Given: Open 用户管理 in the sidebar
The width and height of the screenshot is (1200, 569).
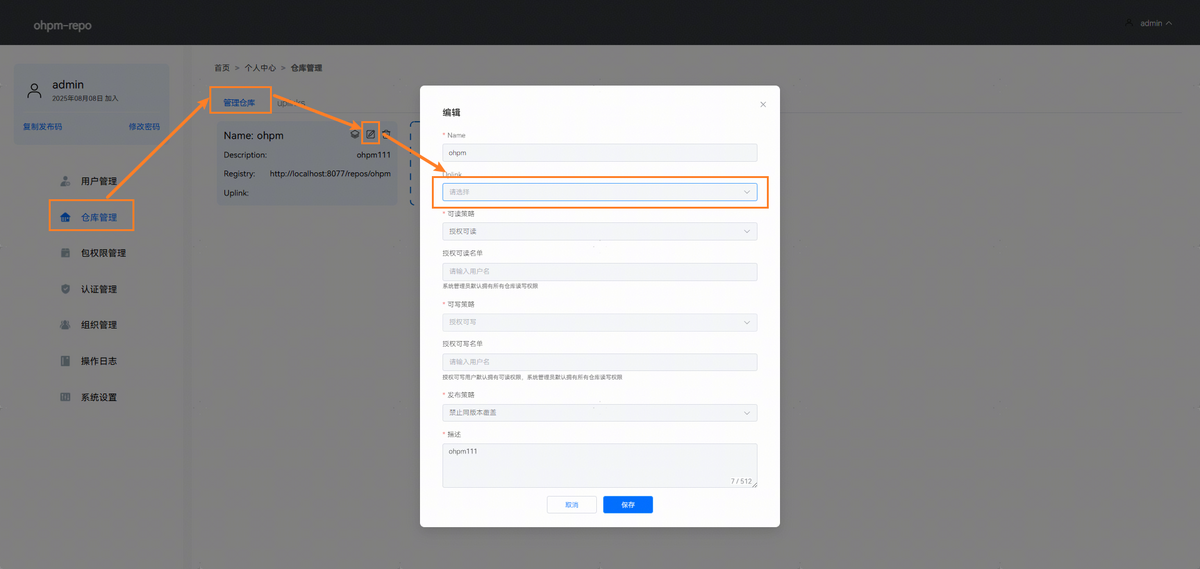Looking at the screenshot, I should coord(98,181).
